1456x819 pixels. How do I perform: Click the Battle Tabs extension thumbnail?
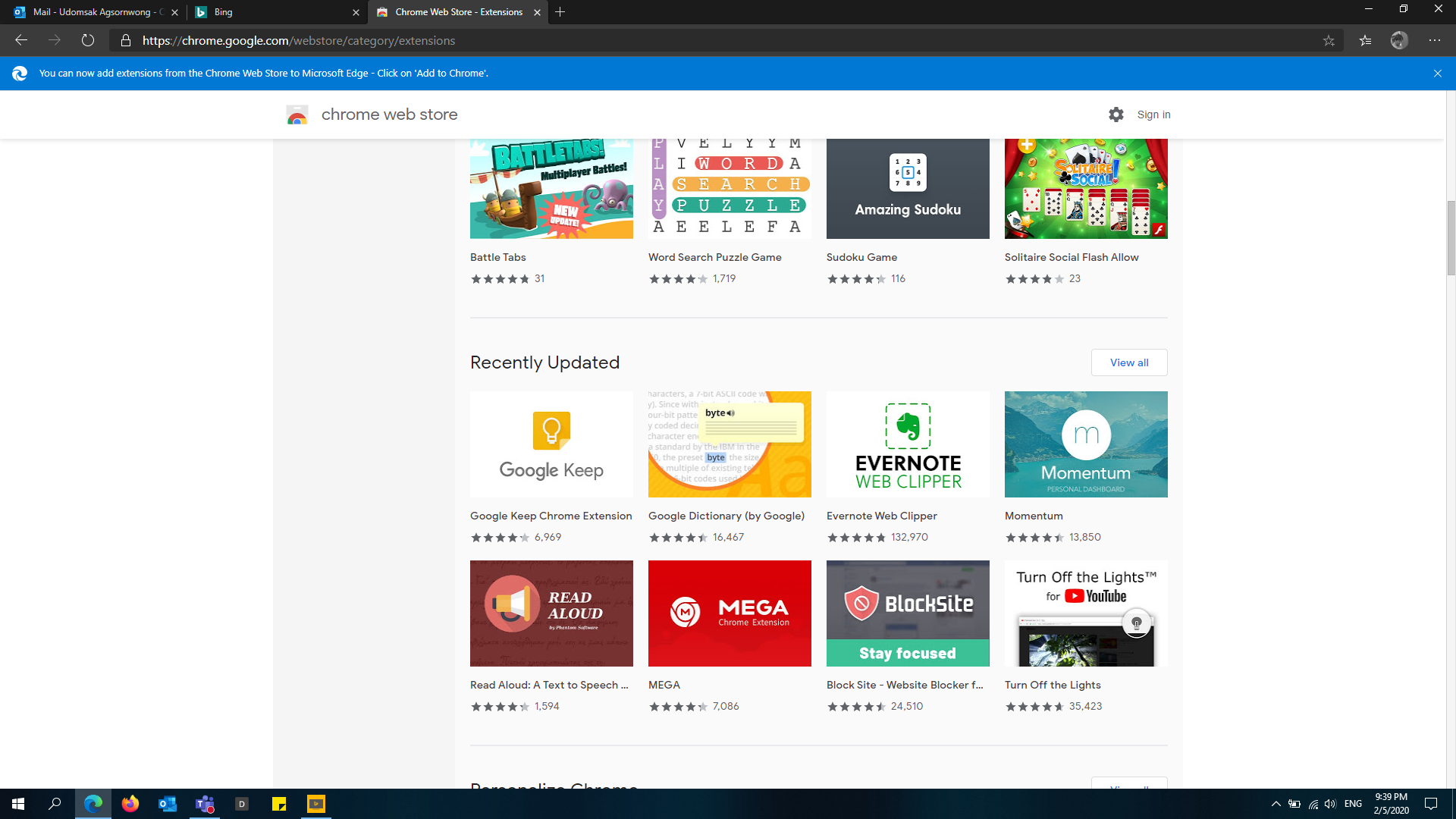pos(551,189)
